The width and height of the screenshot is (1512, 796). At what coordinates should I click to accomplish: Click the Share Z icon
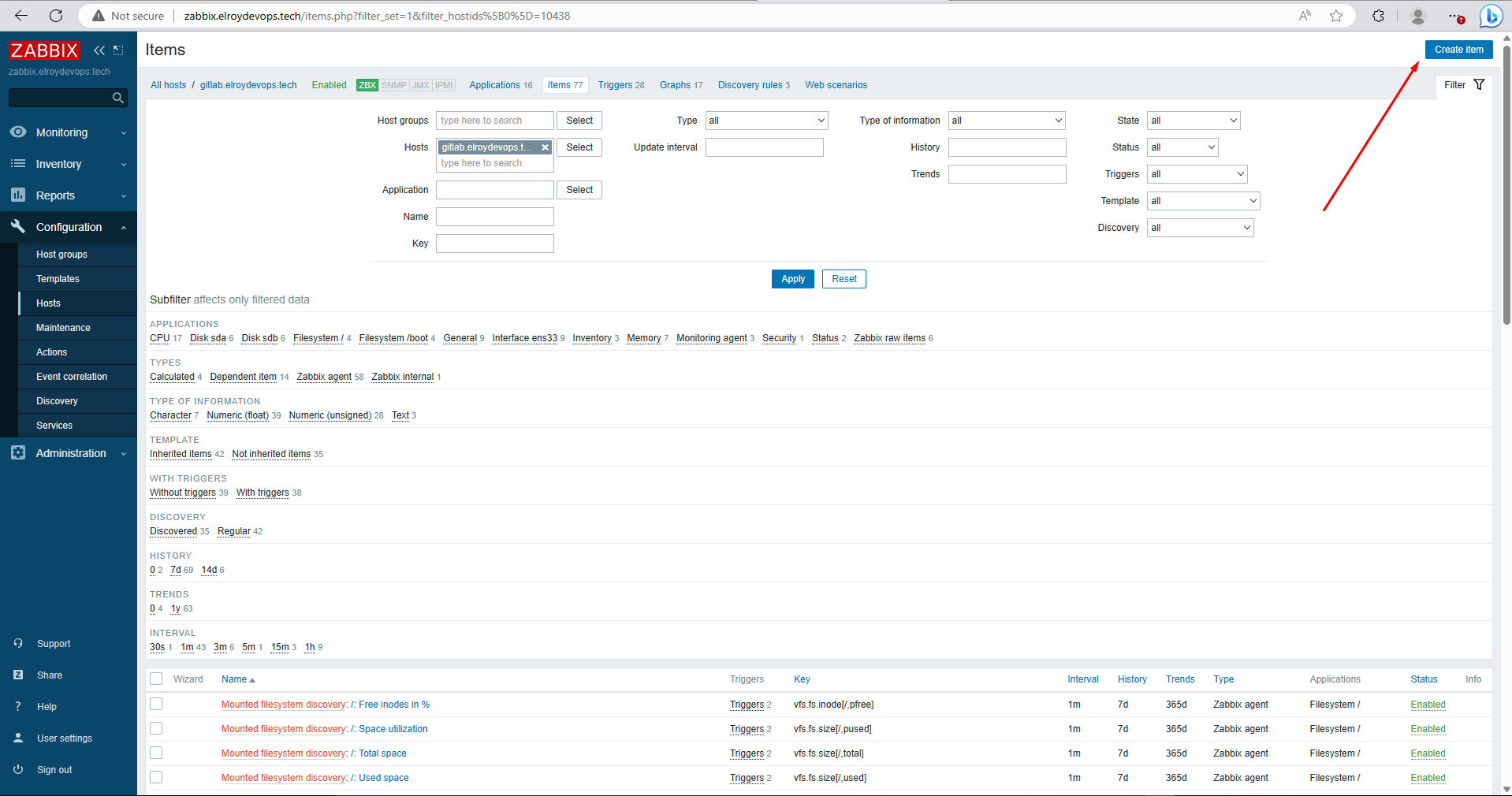(18, 675)
